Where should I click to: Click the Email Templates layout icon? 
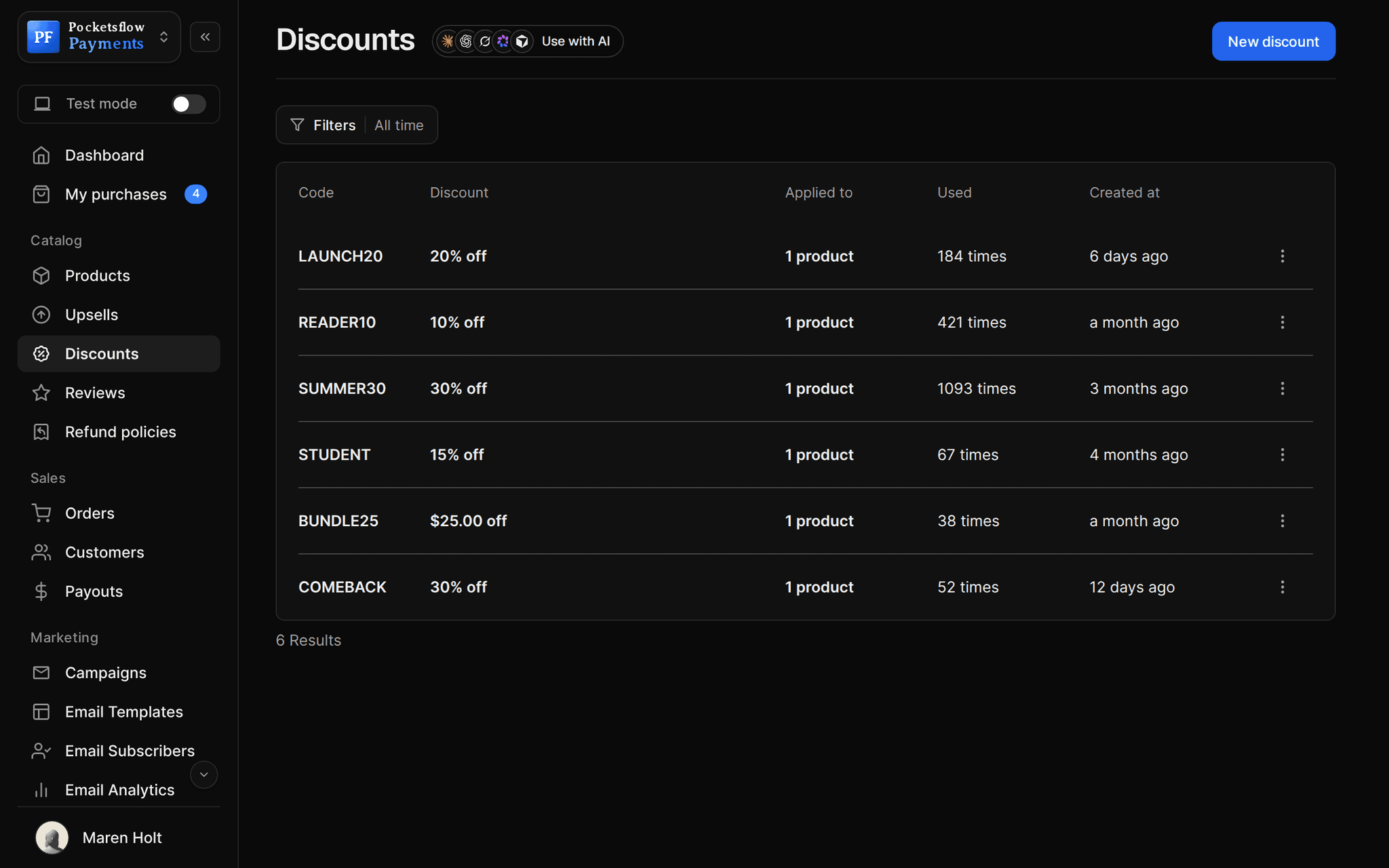pyautogui.click(x=41, y=712)
